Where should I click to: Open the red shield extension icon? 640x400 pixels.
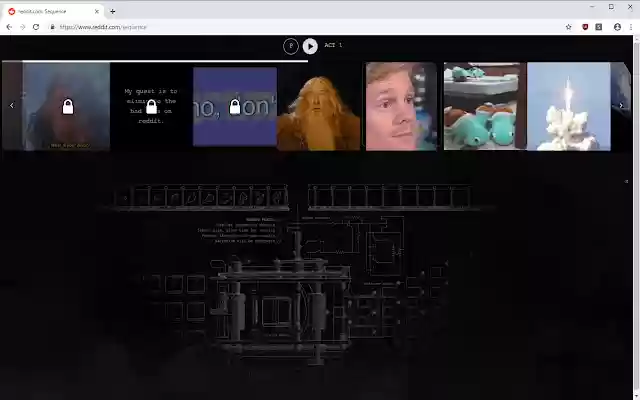coord(585,27)
